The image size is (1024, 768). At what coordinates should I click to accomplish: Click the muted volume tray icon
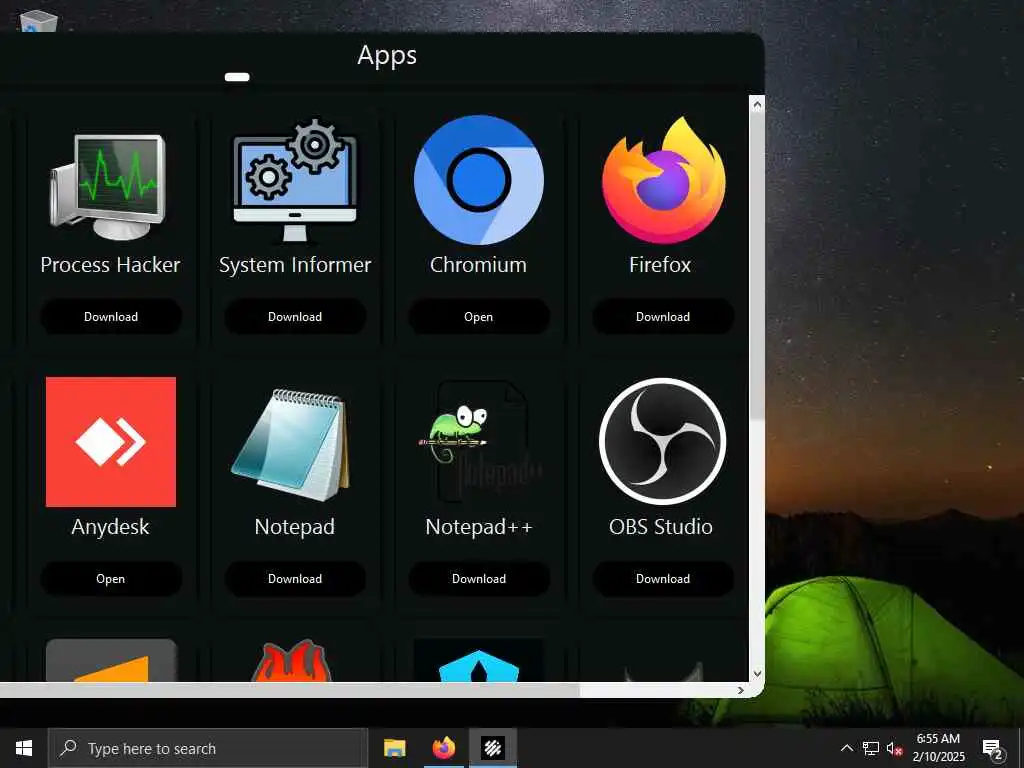tap(894, 748)
